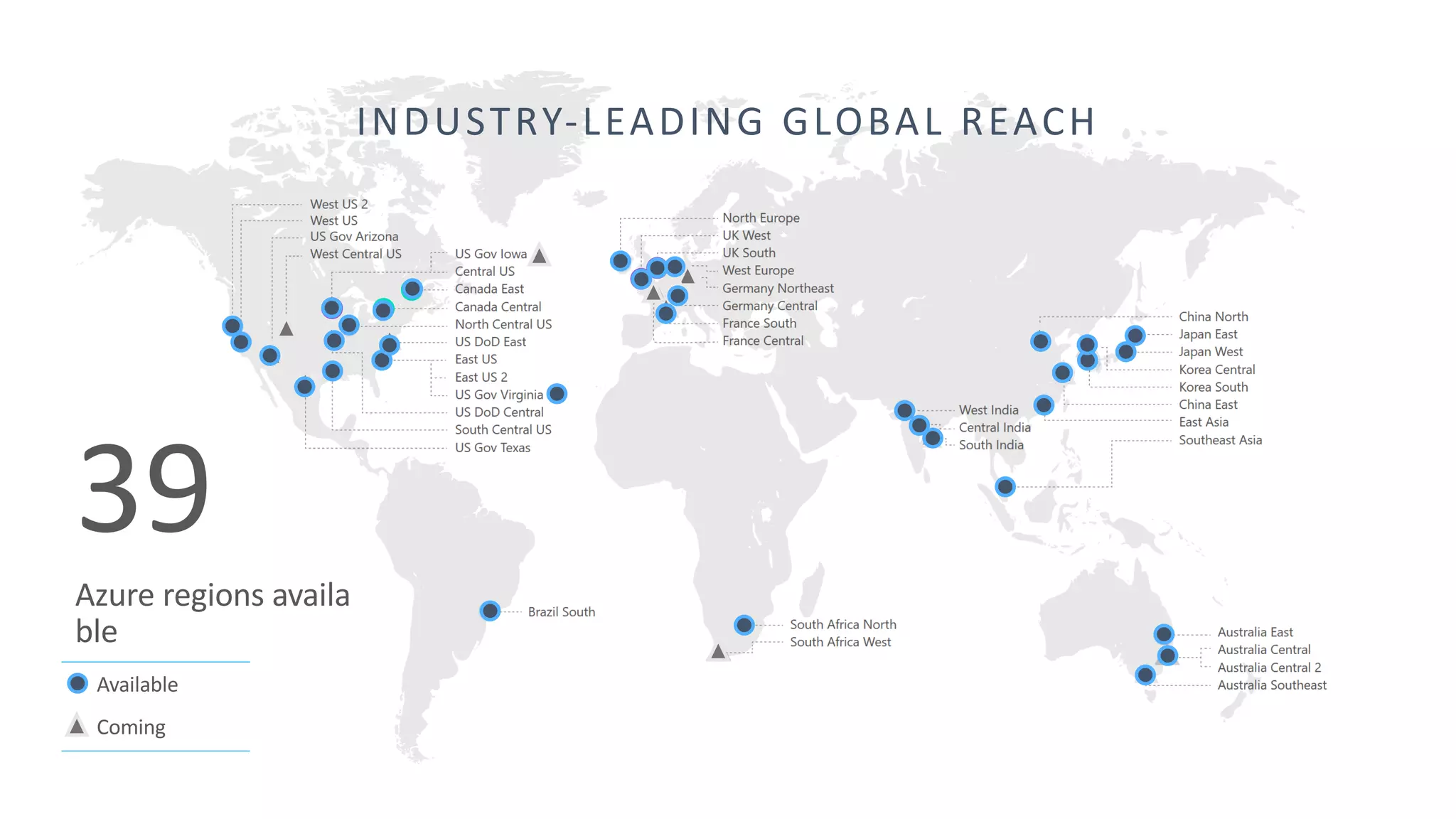1456x819 pixels.
Task: Click the Available legend label
Action: click(x=137, y=685)
